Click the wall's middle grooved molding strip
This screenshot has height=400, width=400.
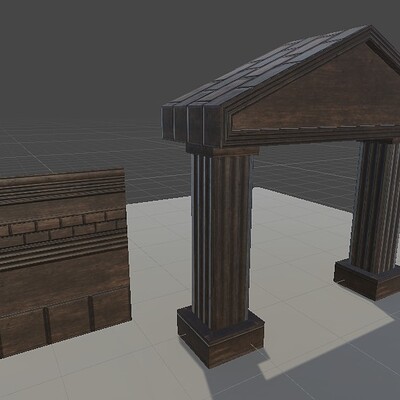[63, 255]
